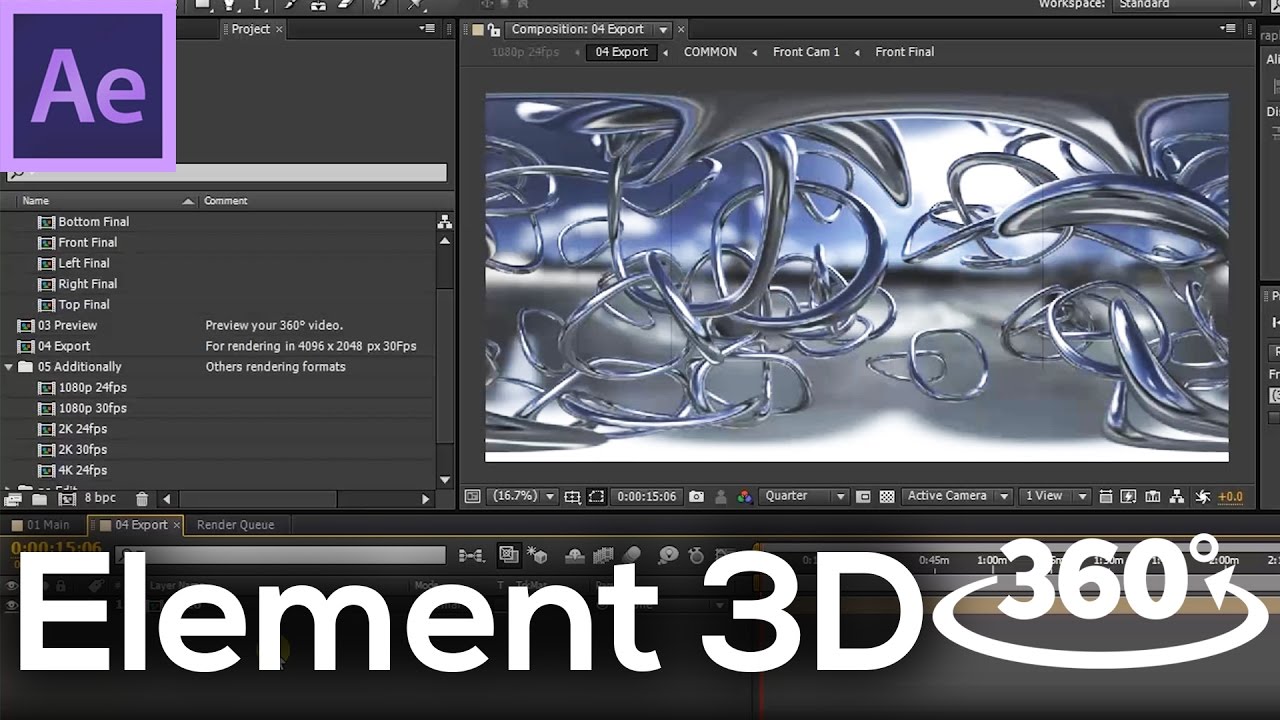Image resolution: width=1280 pixels, height=720 pixels.
Task: Open the Composition Mini-Flowchart icon in timeline
Action: 471,555
